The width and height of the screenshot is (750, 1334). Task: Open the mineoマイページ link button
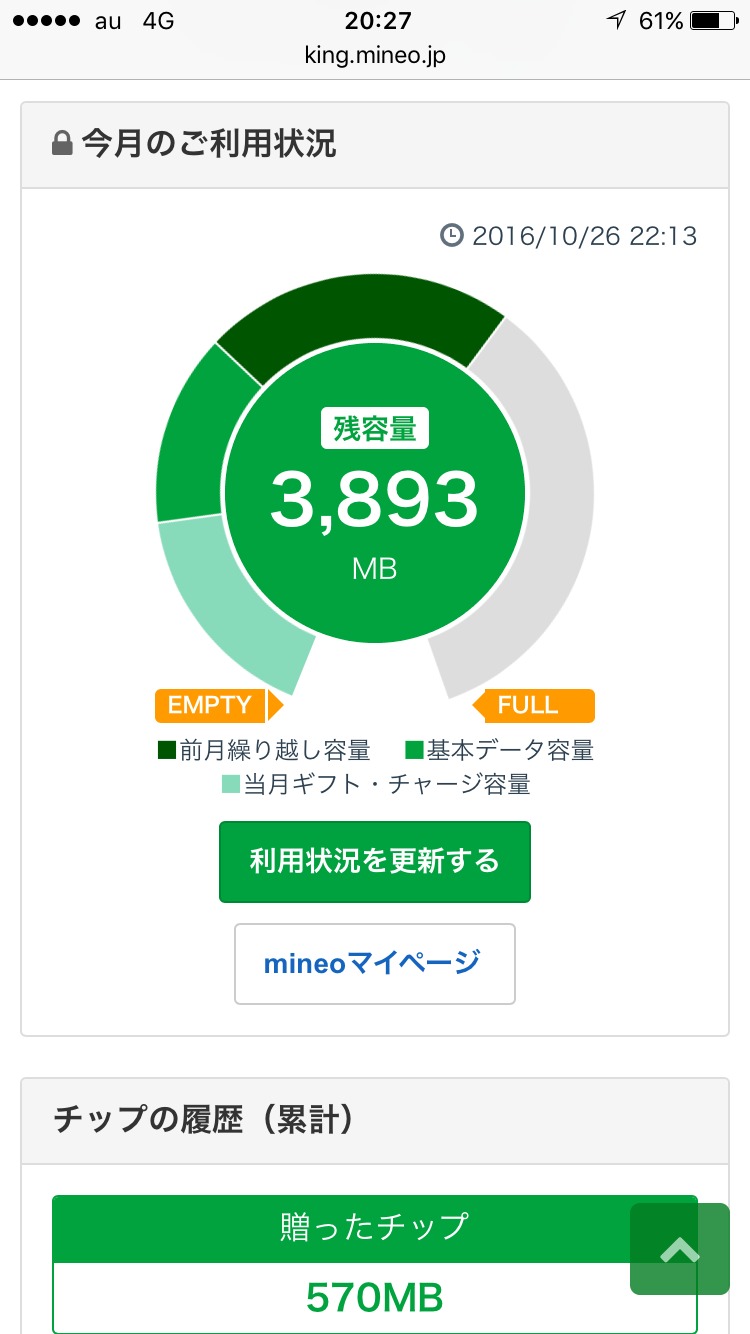click(374, 963)
